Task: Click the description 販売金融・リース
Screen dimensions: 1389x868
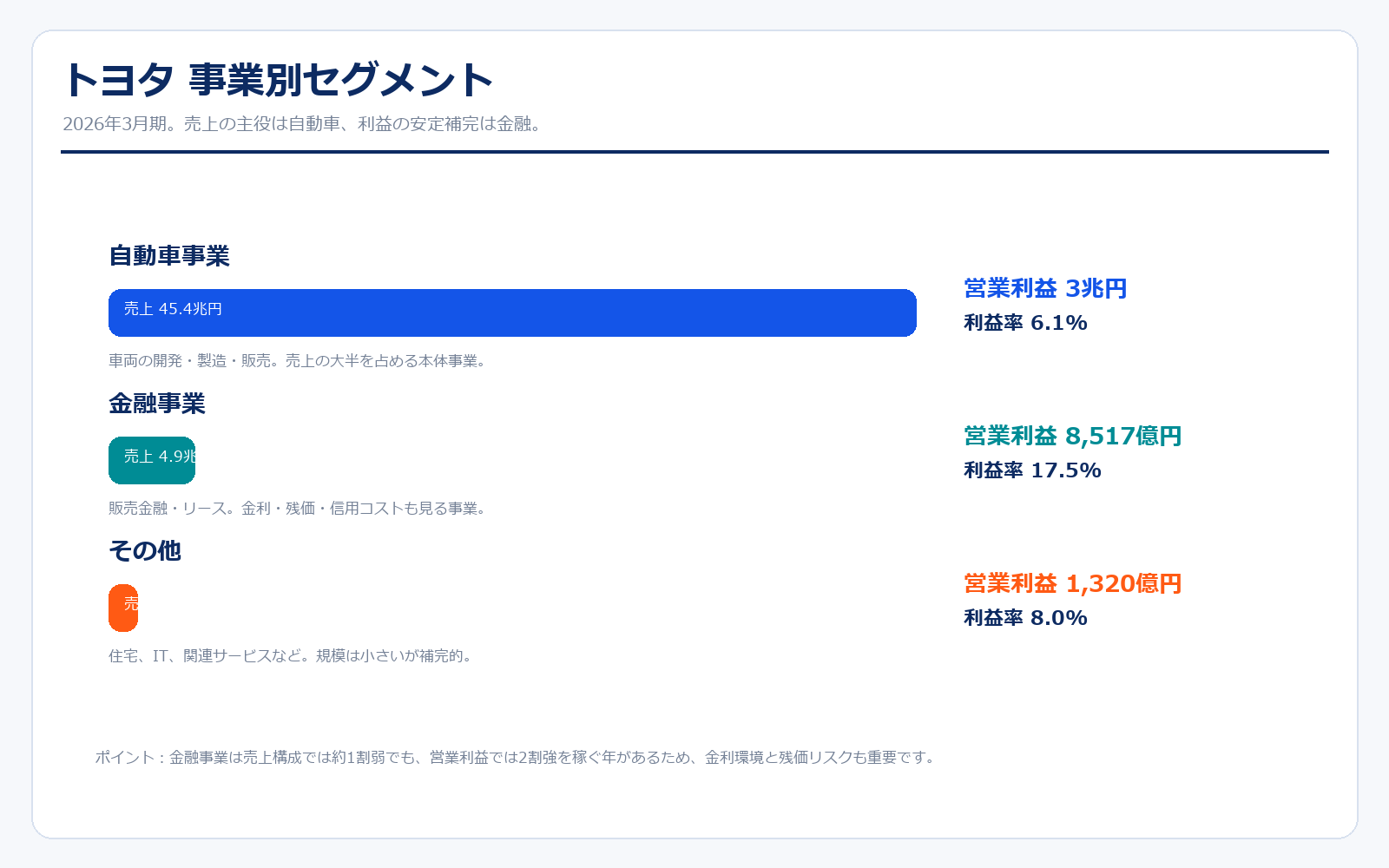Action: click(299, 509)
